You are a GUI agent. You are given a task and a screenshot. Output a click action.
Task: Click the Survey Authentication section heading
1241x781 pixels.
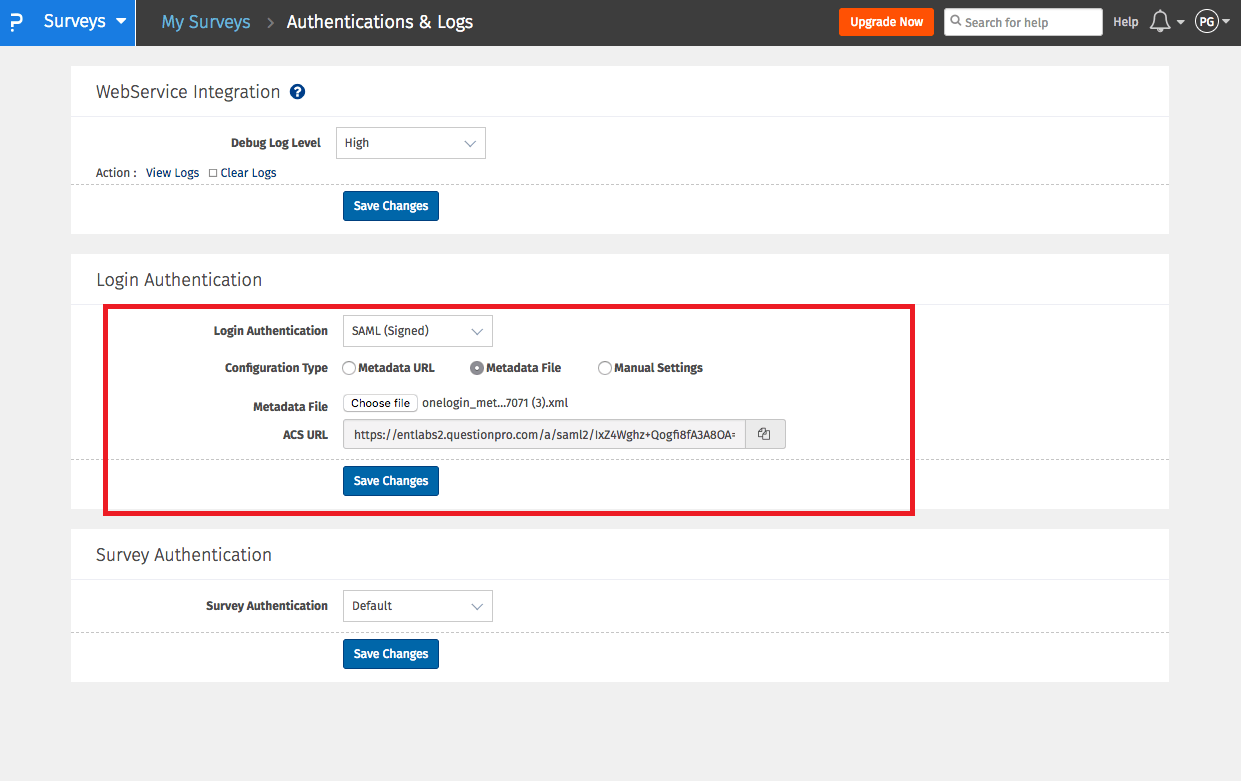pos(184,555)
